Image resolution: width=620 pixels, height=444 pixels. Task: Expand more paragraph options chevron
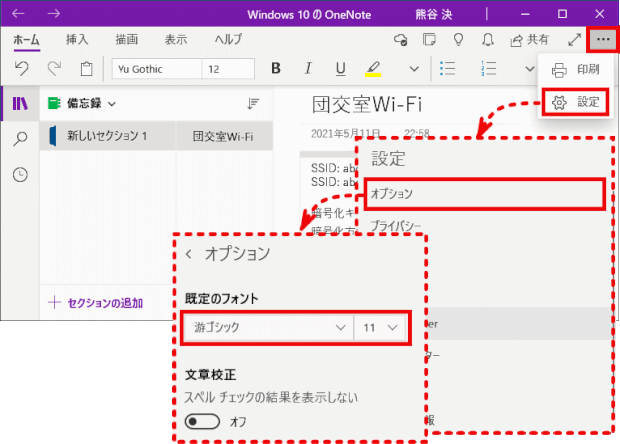click(529, 69)
